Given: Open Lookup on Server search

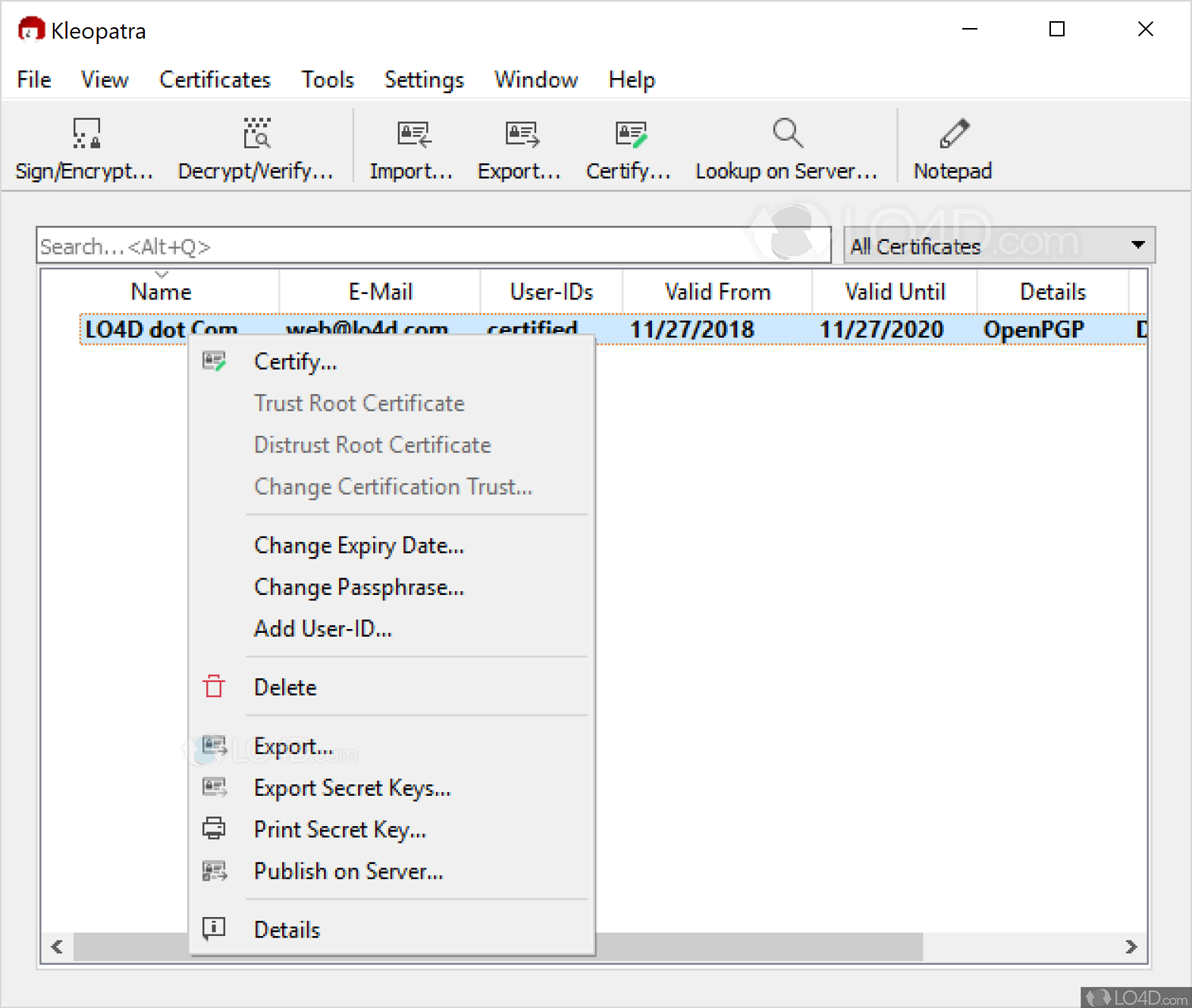Looking at the screenshot, I should 786,134.
